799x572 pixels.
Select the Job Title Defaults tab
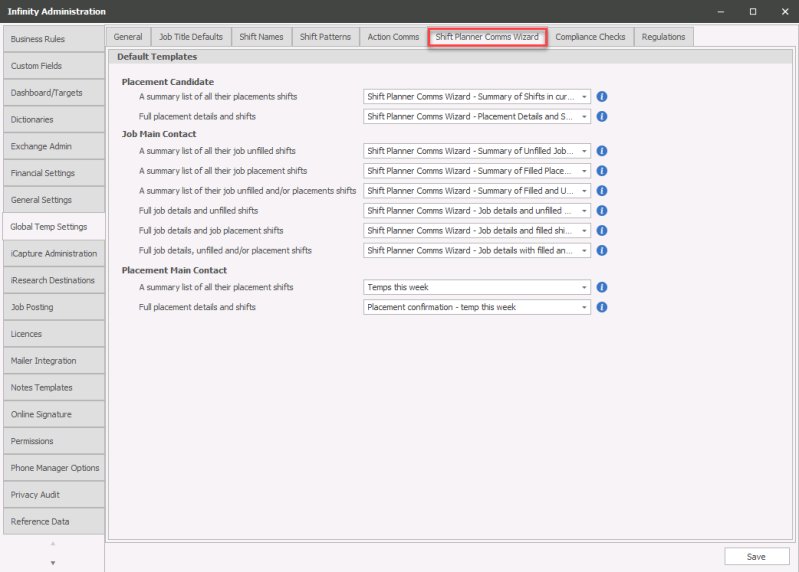pos(191,37)
